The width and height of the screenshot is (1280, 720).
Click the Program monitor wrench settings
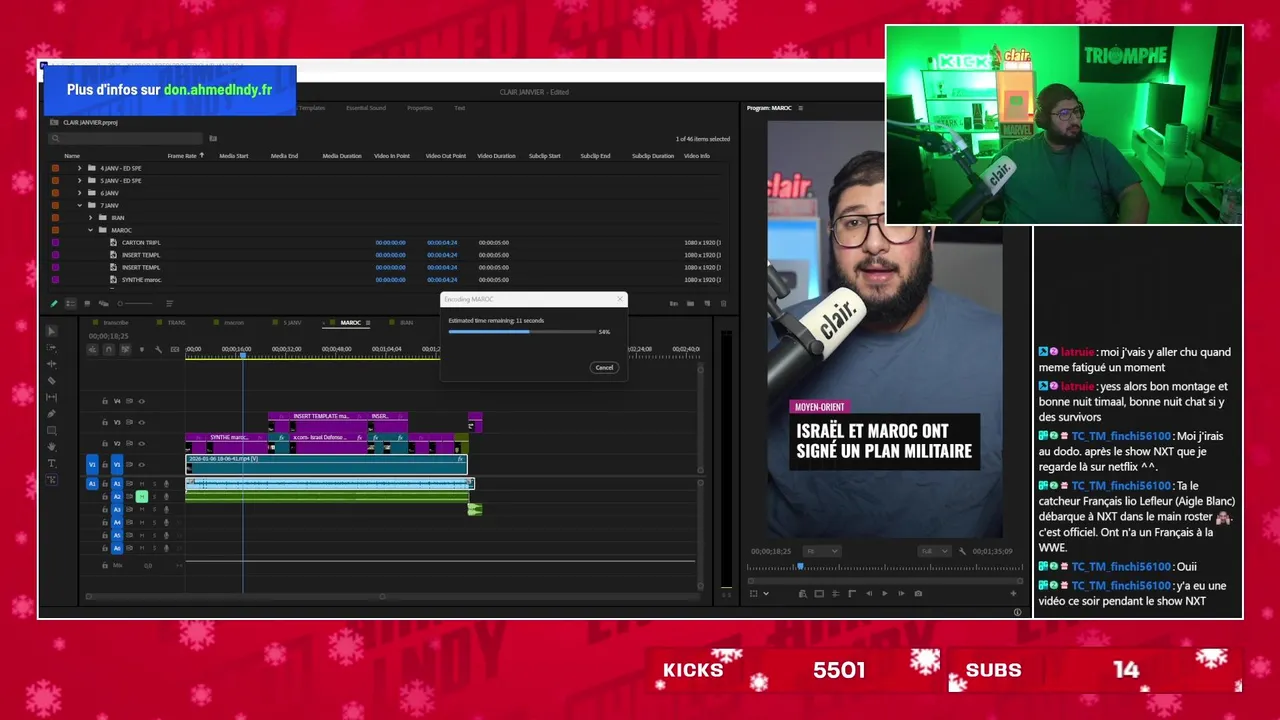click(962, 551)
